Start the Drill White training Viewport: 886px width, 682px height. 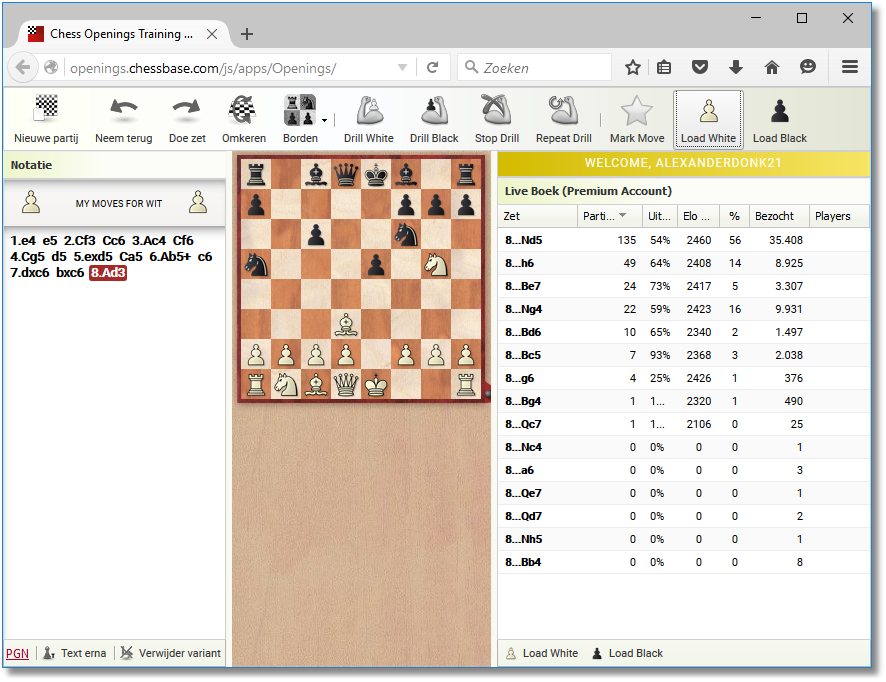click(x=369, y=119)
